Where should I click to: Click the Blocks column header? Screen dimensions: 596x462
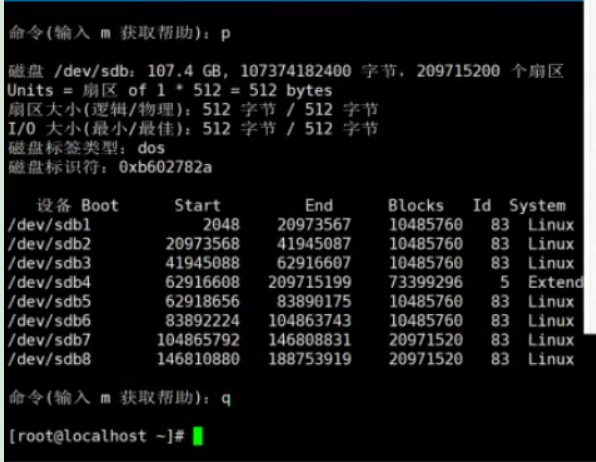click(x=416, y=206)
